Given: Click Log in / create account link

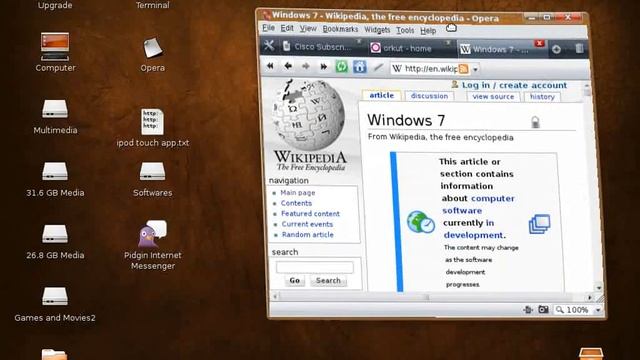Looking at the screenshot, I should (x=514, y=85).
